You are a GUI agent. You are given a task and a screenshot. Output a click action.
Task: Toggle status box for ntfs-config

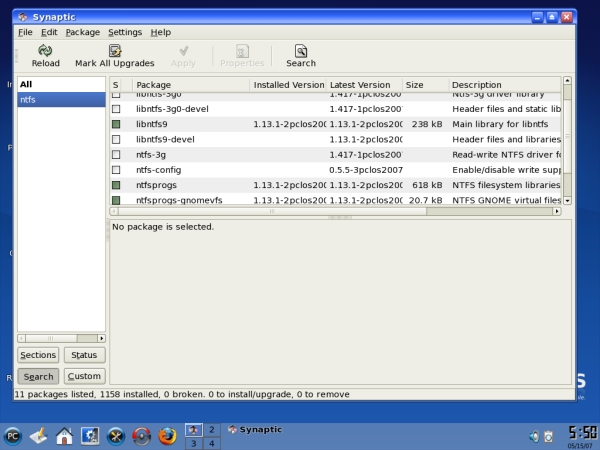(x=116, y=170)
